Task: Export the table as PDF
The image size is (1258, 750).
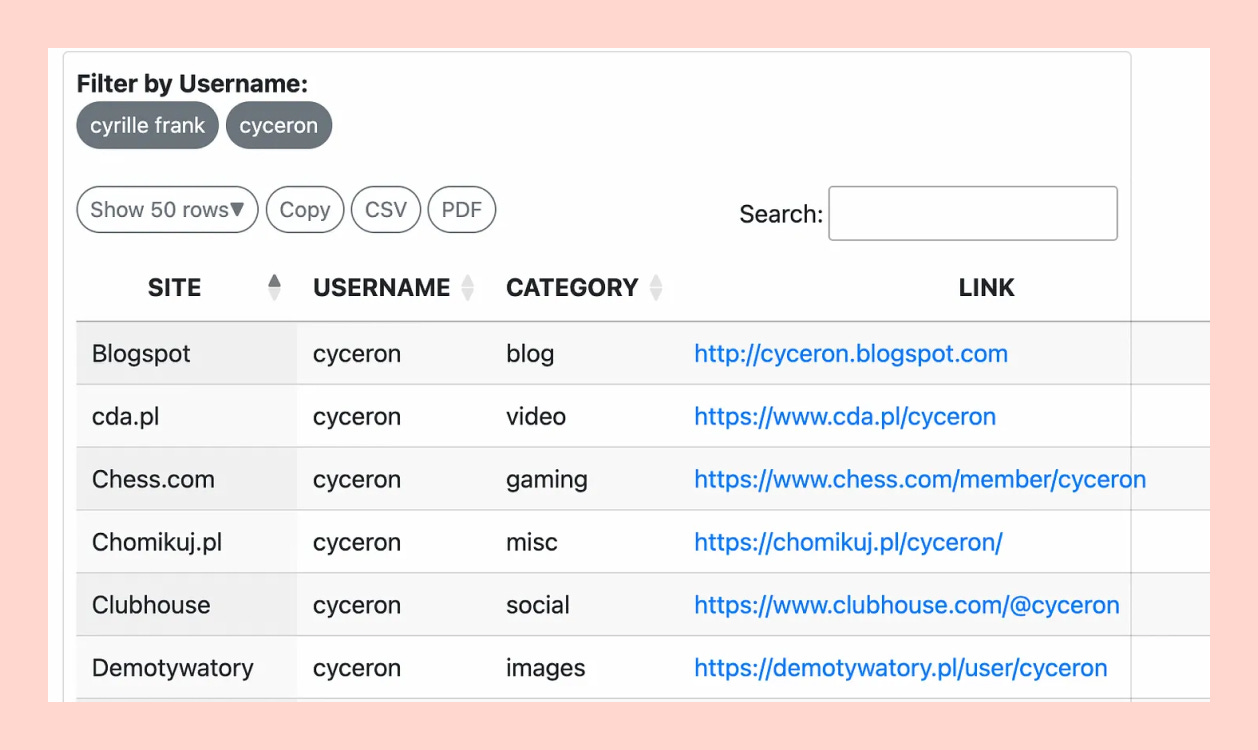Action: 462,210
